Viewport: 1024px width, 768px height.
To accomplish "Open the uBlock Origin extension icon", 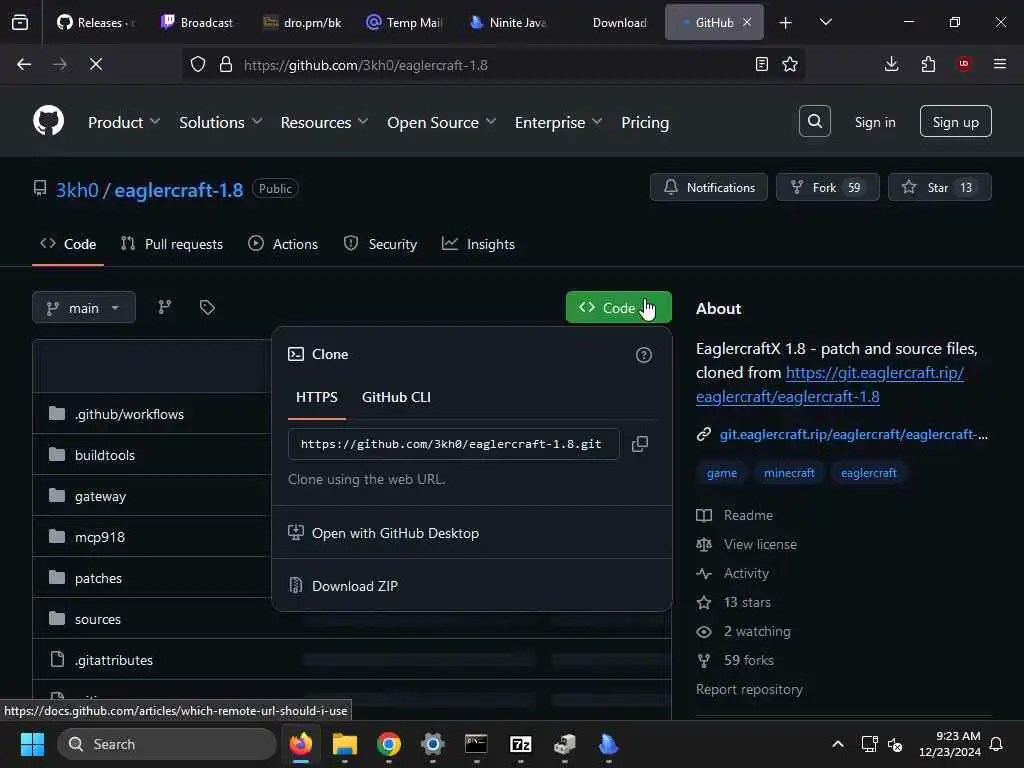I will click(963, 64).
